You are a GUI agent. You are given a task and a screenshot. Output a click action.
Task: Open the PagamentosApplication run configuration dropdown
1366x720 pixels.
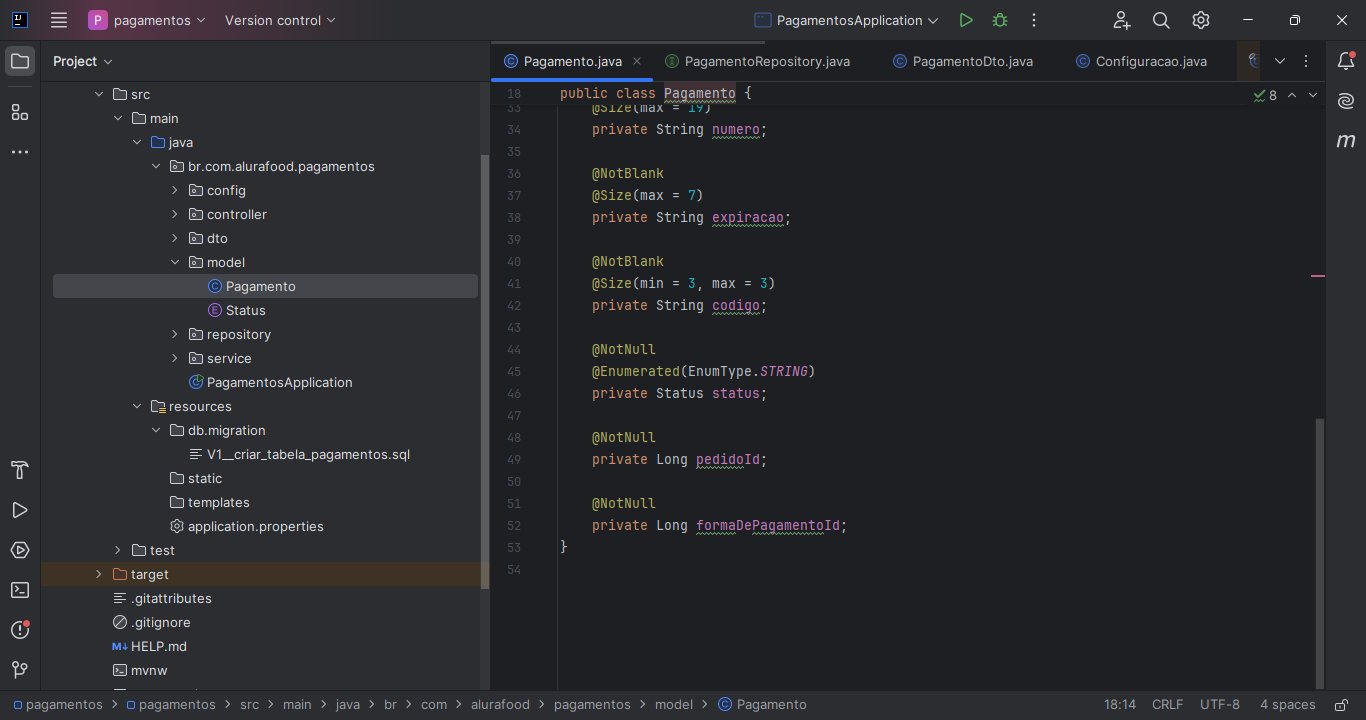click(x=846, y=20)
